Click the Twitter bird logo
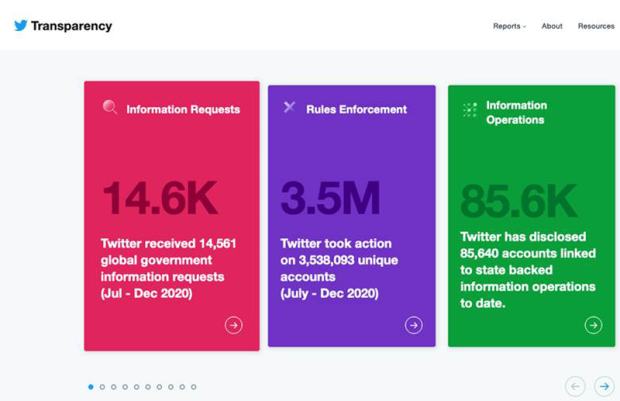 tap(20, 26)
